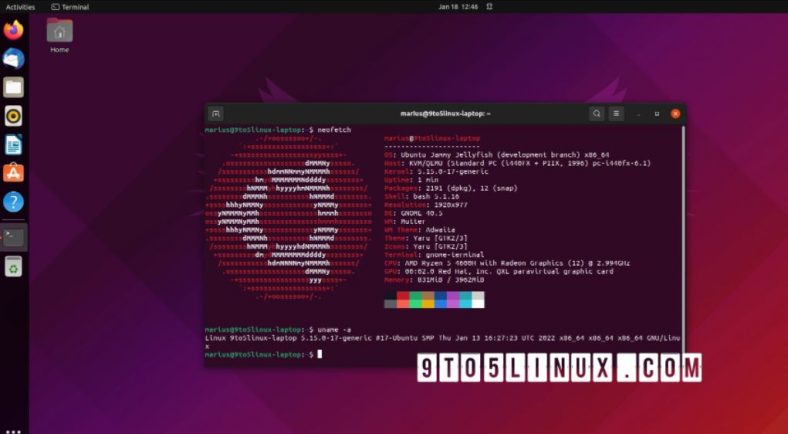
Task: Click the Kernel '5.15.0-17-generic' line
Action: pos(436,172)
